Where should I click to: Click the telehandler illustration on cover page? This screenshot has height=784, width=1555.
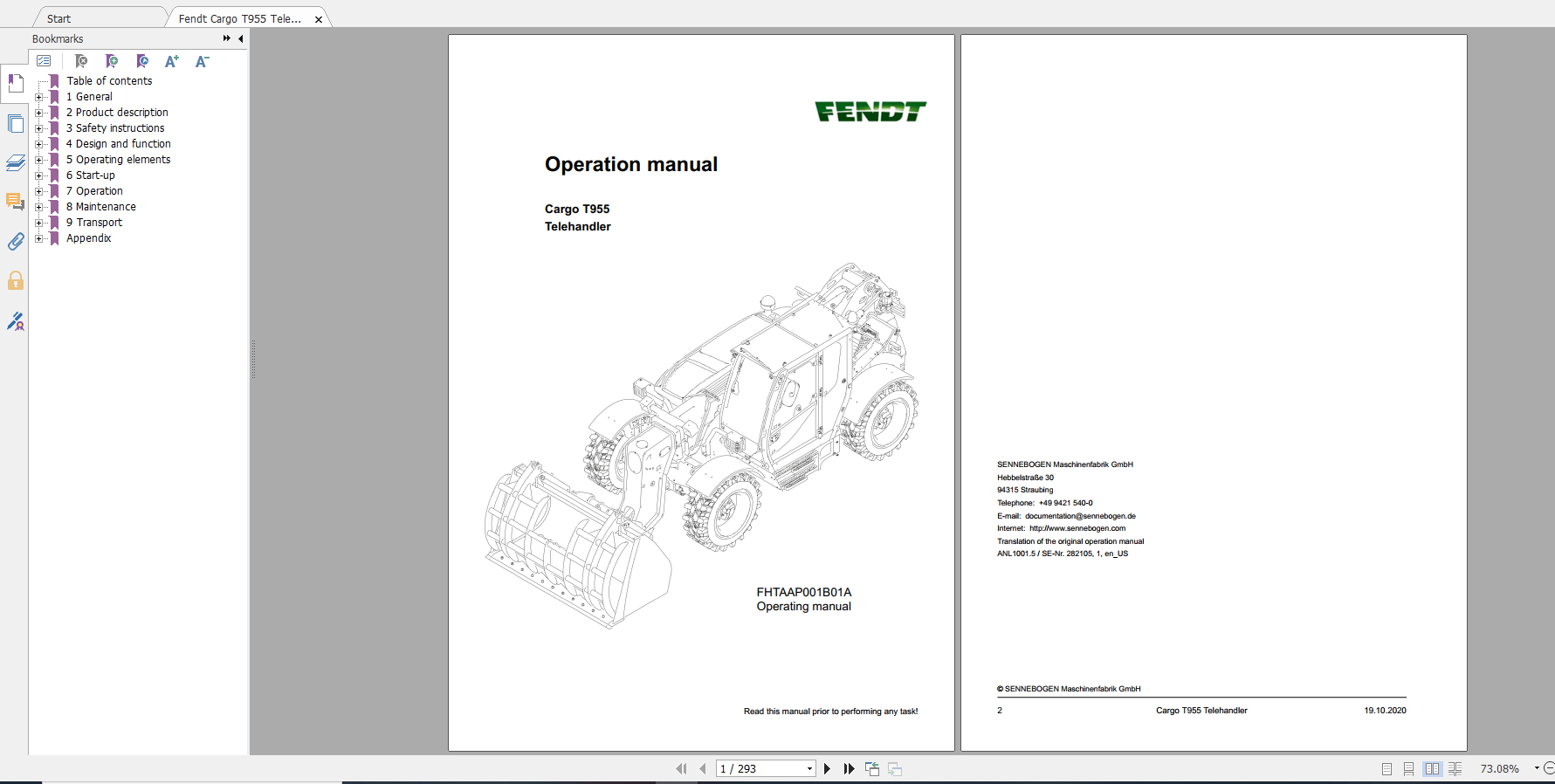click(701, 445)
